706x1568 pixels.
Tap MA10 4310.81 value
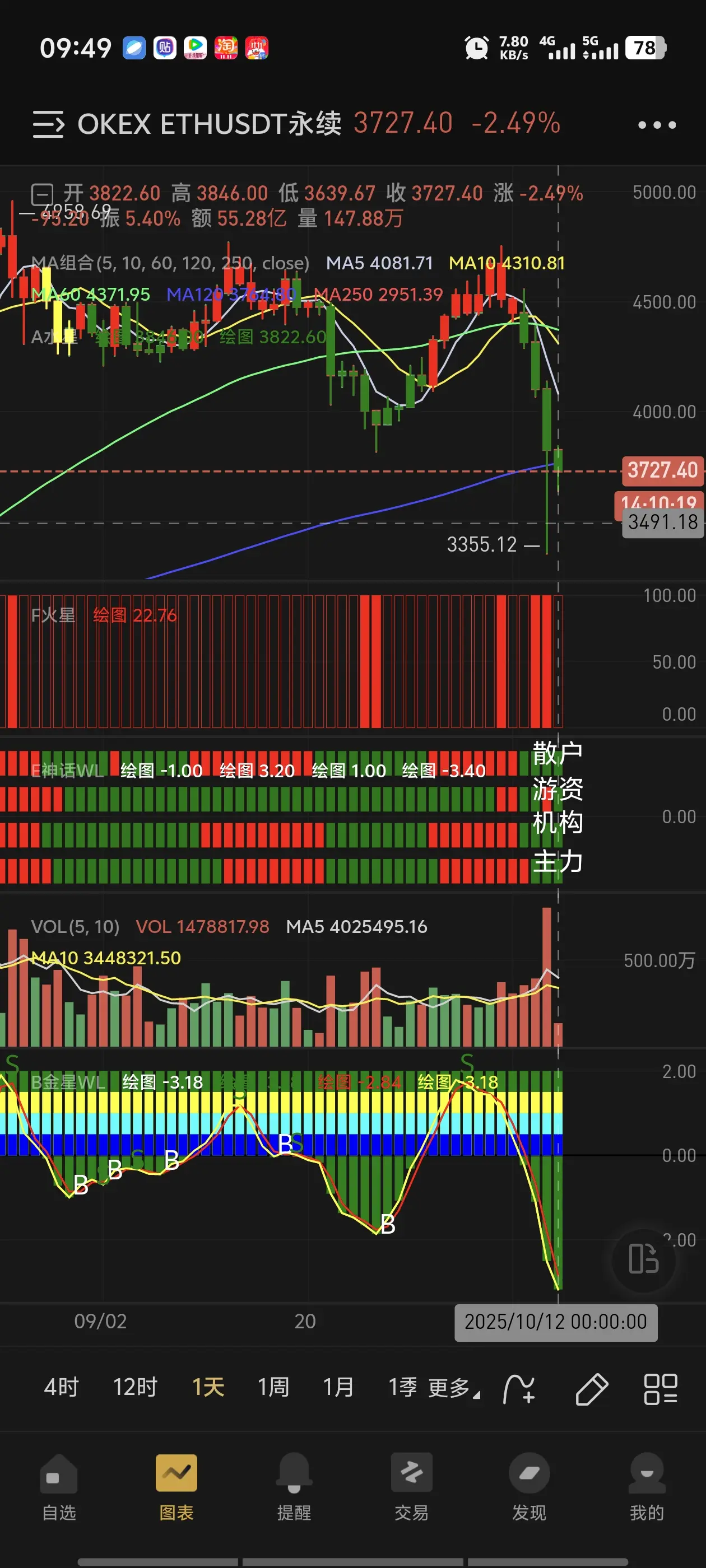(507, 263)
